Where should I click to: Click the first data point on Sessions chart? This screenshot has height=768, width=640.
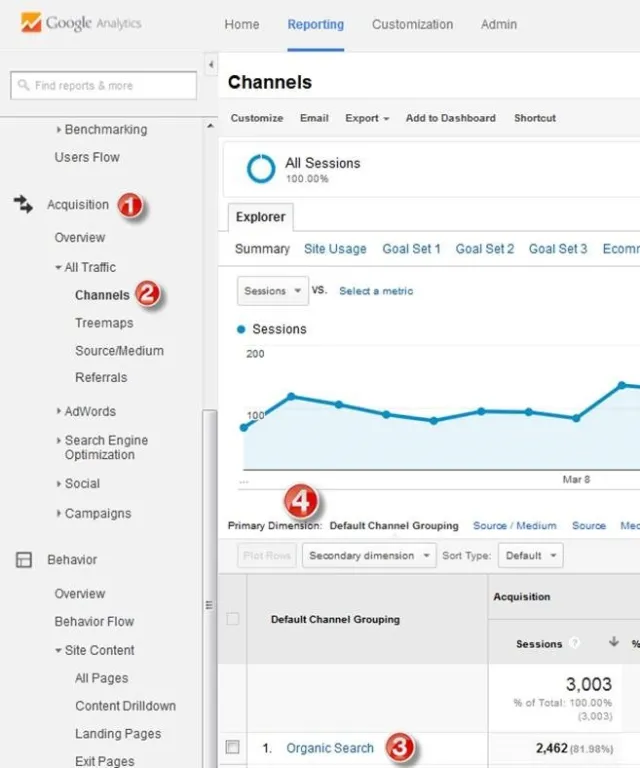click(x=244, y=428)
